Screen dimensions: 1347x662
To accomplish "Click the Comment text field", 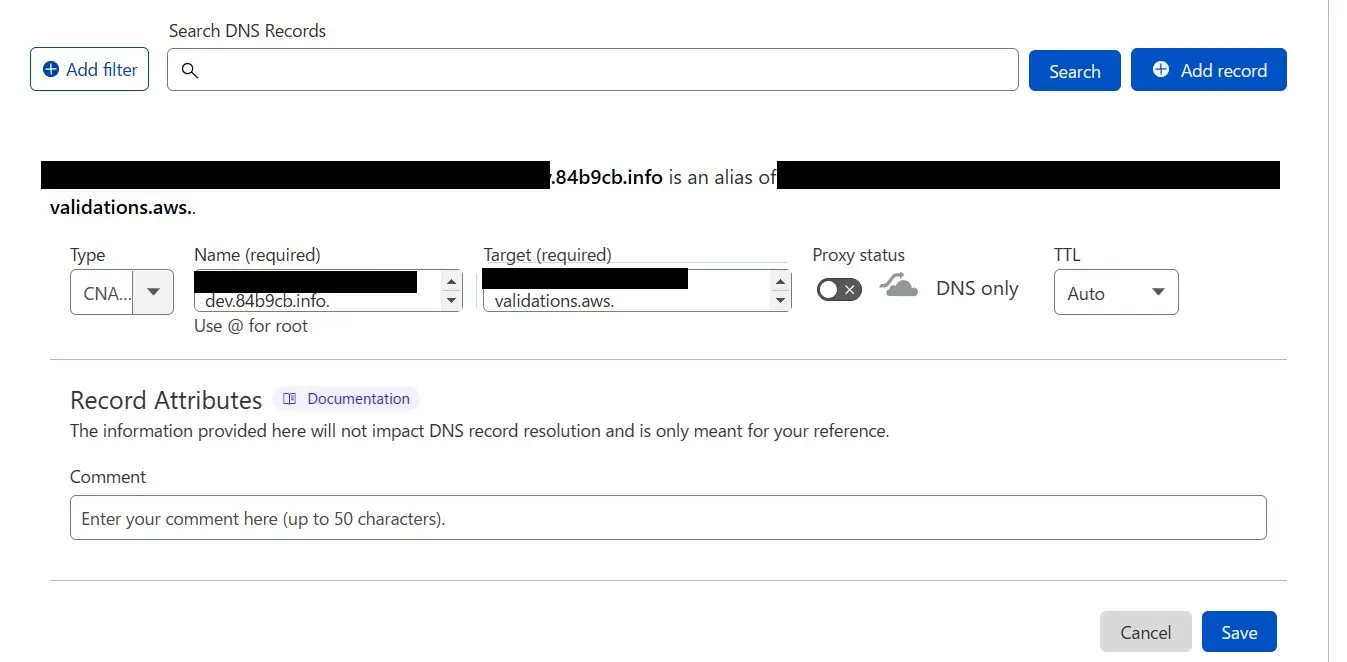I will pyautogui.click(x=667, y=518).
